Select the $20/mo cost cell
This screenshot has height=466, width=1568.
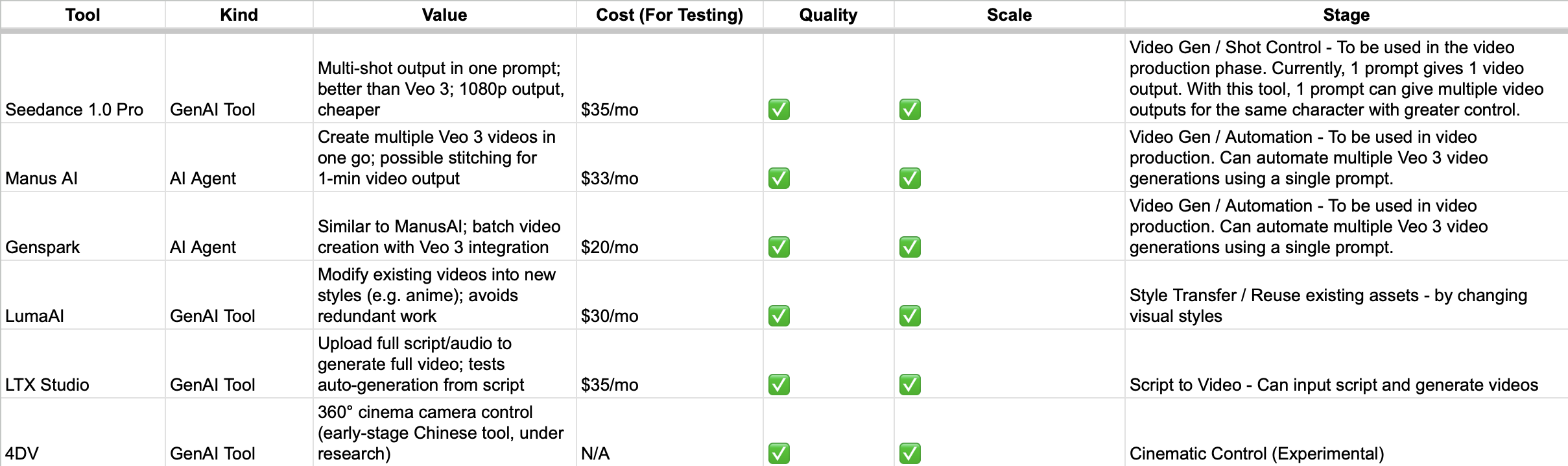[x=610, y=247]
